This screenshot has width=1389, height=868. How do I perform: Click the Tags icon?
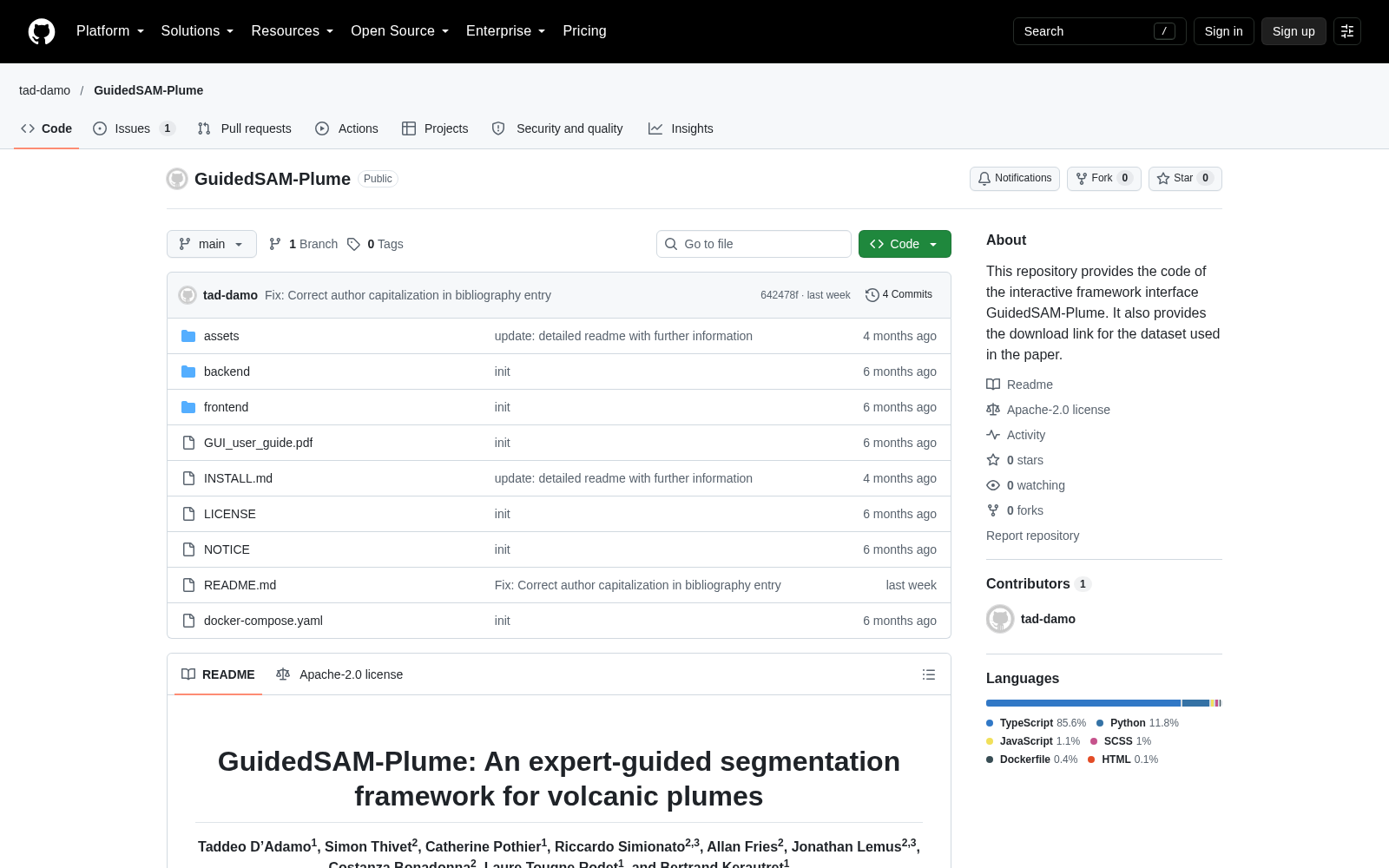tap(353, 244)
